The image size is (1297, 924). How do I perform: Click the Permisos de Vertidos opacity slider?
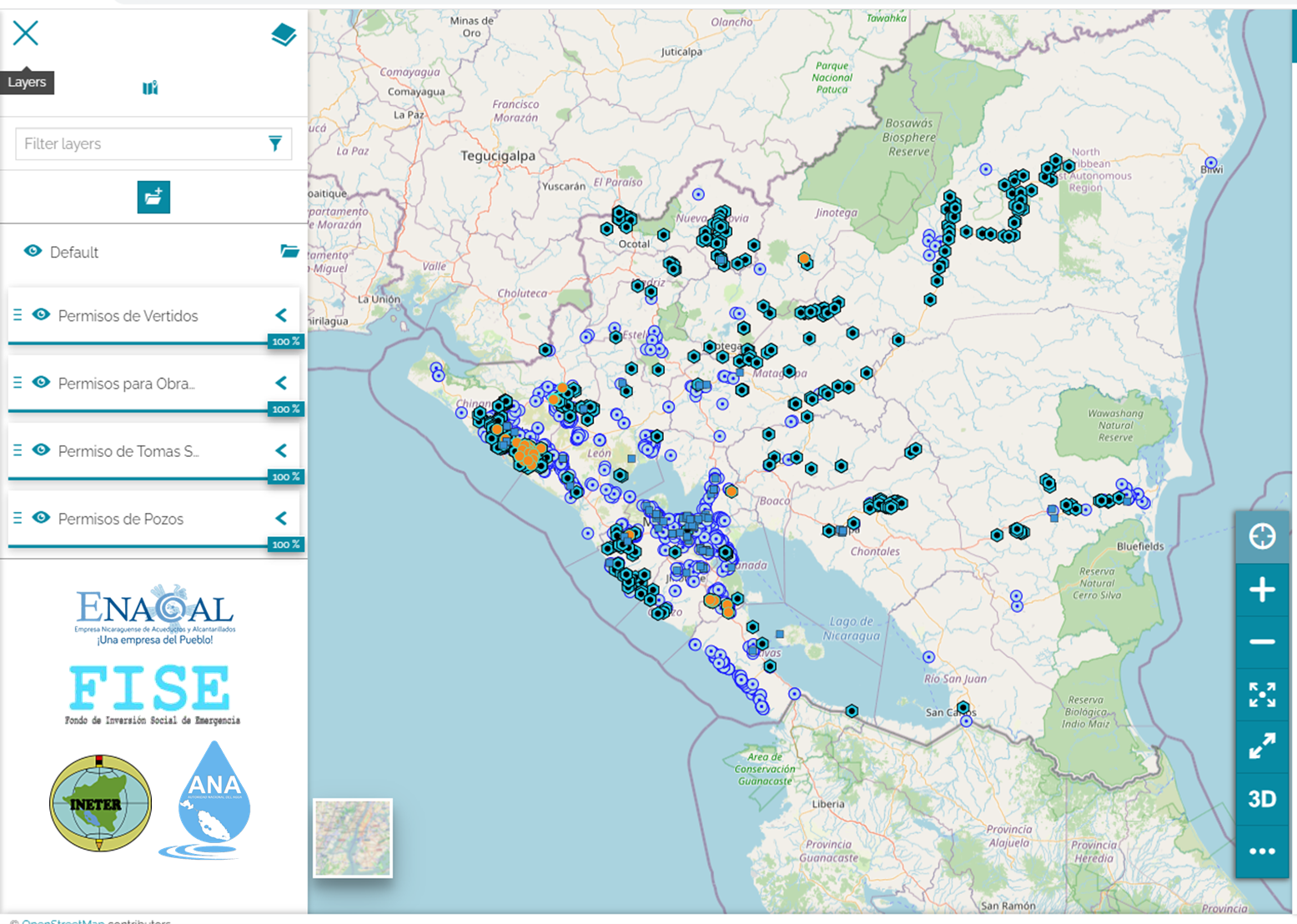(138, 342)
